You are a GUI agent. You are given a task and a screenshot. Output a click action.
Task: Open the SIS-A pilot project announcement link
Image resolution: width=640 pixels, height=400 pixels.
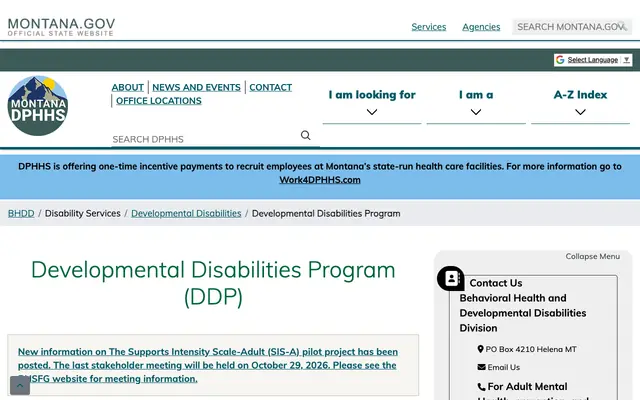(x=207, y=365)
